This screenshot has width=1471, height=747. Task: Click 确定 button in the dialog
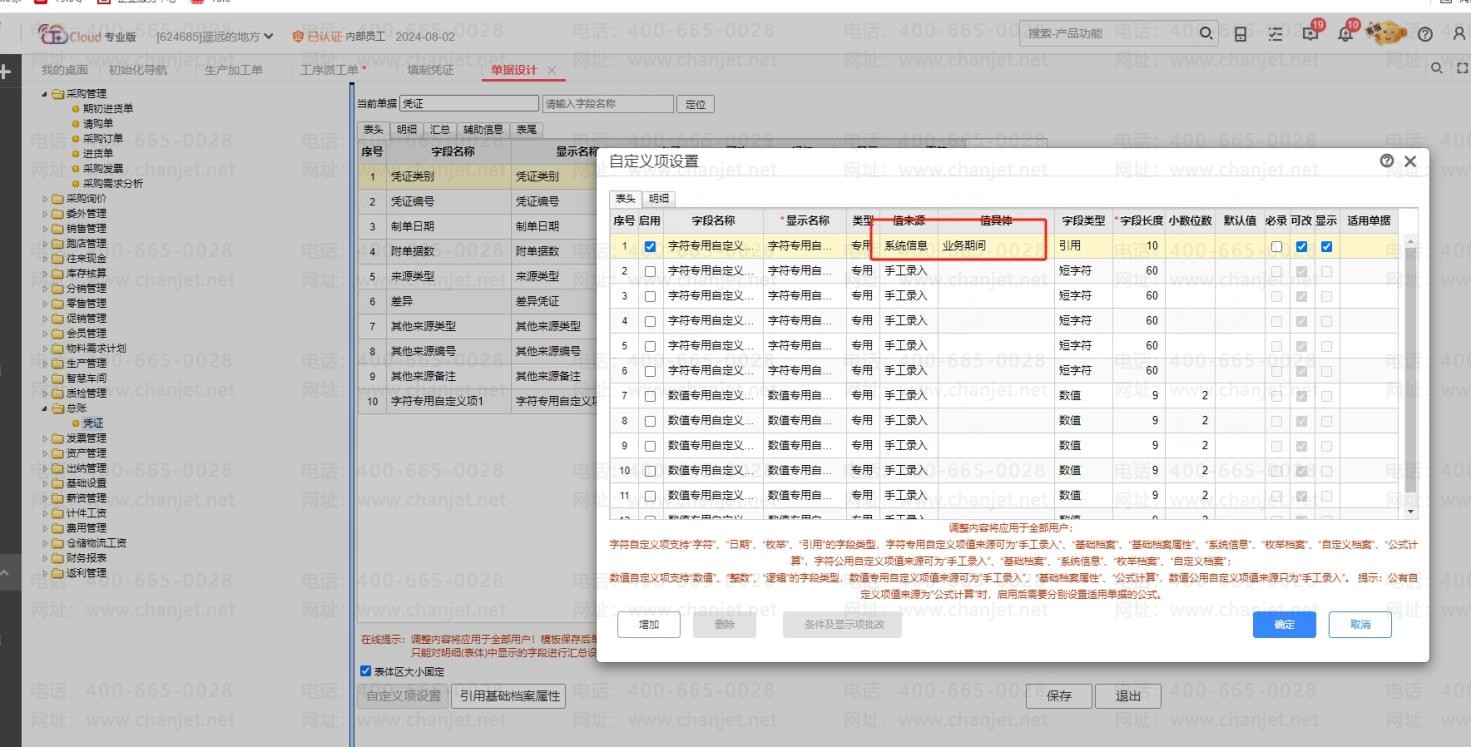point(1284,625)
